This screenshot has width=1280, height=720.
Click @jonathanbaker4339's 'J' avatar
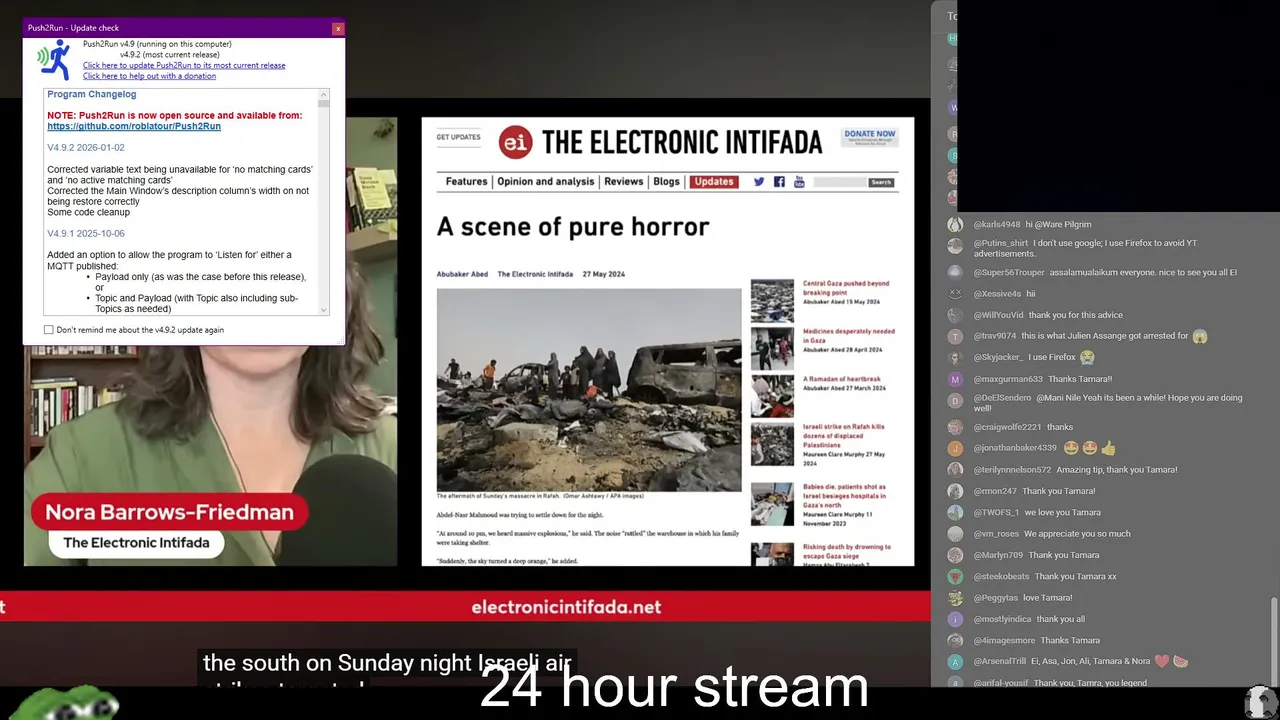(x=955, y=448)
